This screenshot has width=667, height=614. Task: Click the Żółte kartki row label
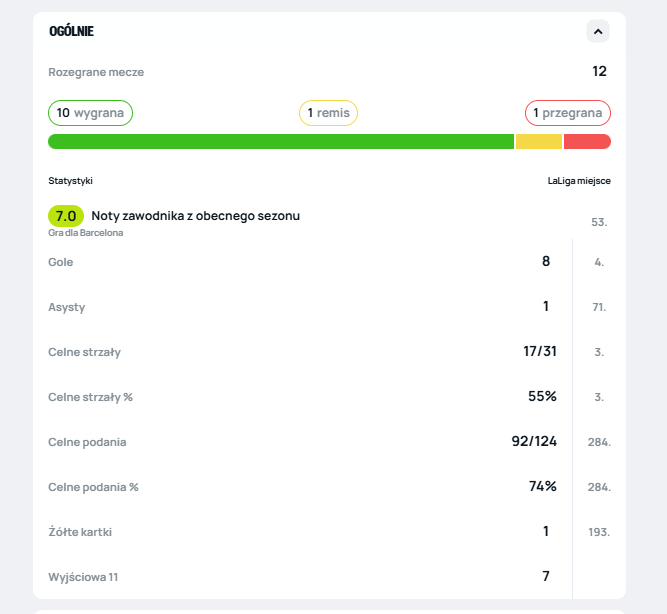click(80, 532)
